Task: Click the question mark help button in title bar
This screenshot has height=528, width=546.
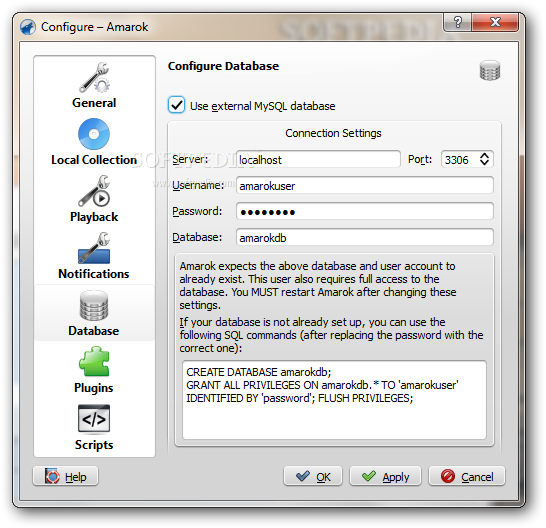Action: point(458,22)
